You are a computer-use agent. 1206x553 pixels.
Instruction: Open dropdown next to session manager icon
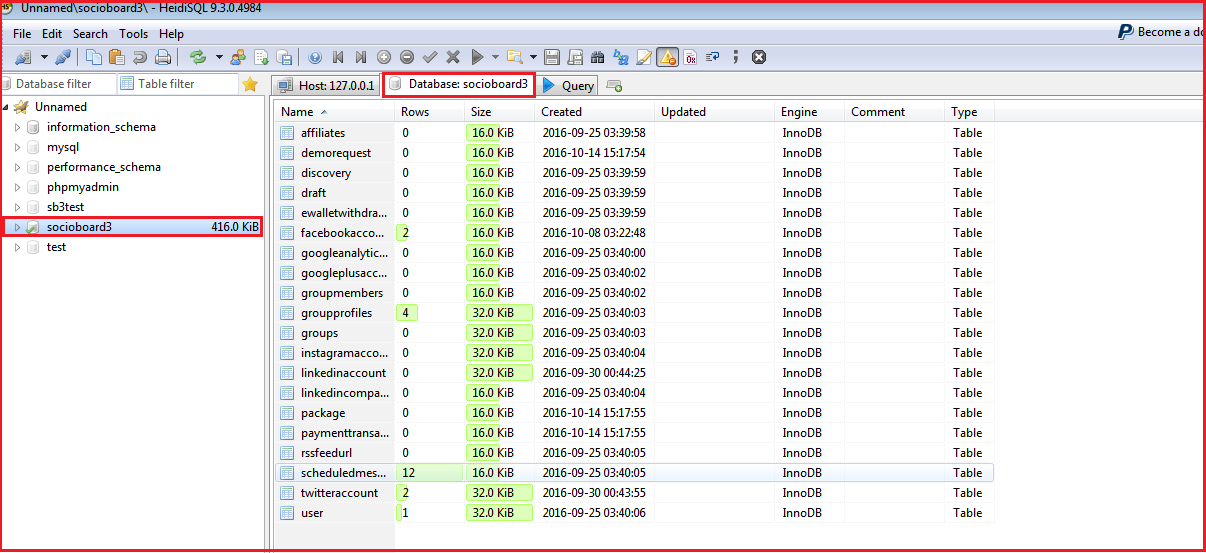(44, 57)
